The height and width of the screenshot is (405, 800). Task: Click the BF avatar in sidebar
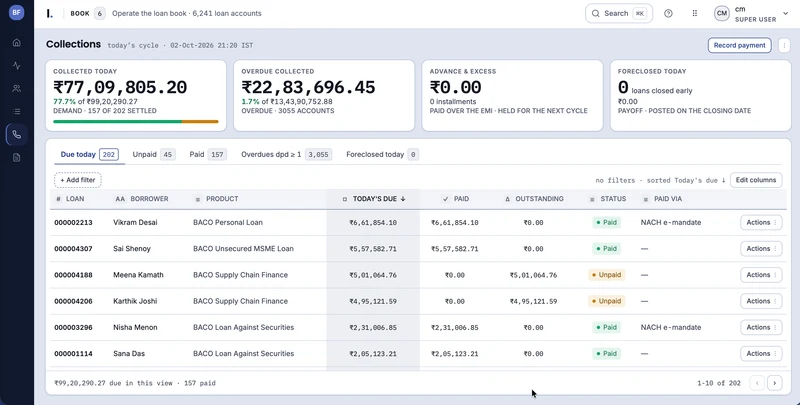click(16, 13)
